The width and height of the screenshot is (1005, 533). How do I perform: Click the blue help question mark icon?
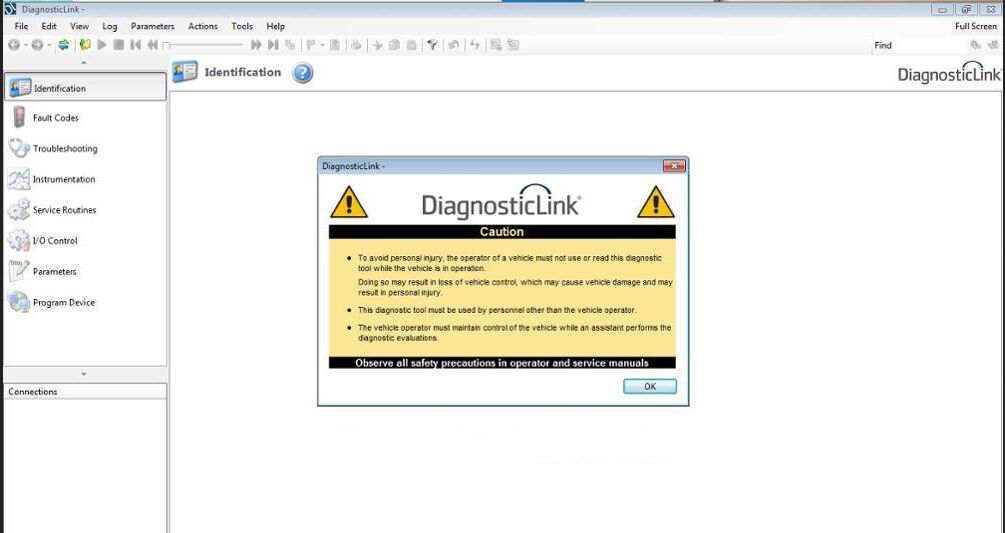click(303, 73)
